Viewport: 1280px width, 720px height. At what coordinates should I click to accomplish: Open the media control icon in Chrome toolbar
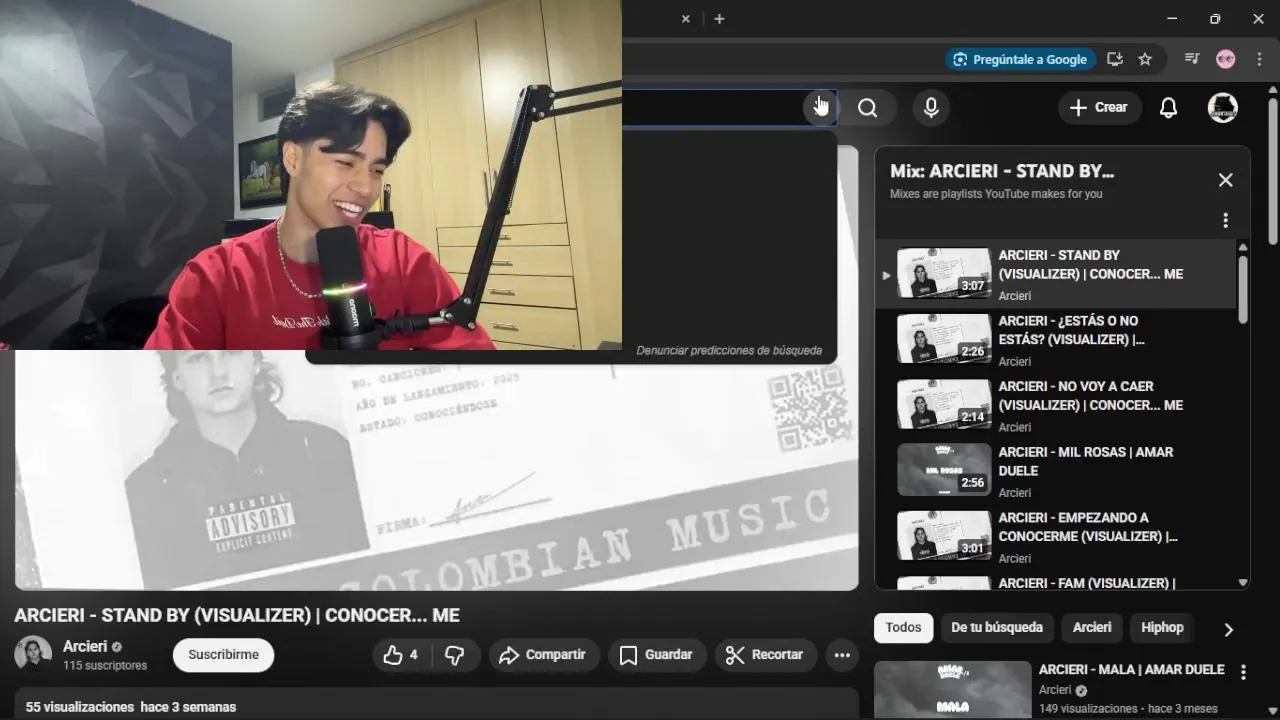(x=1191, y=59)
